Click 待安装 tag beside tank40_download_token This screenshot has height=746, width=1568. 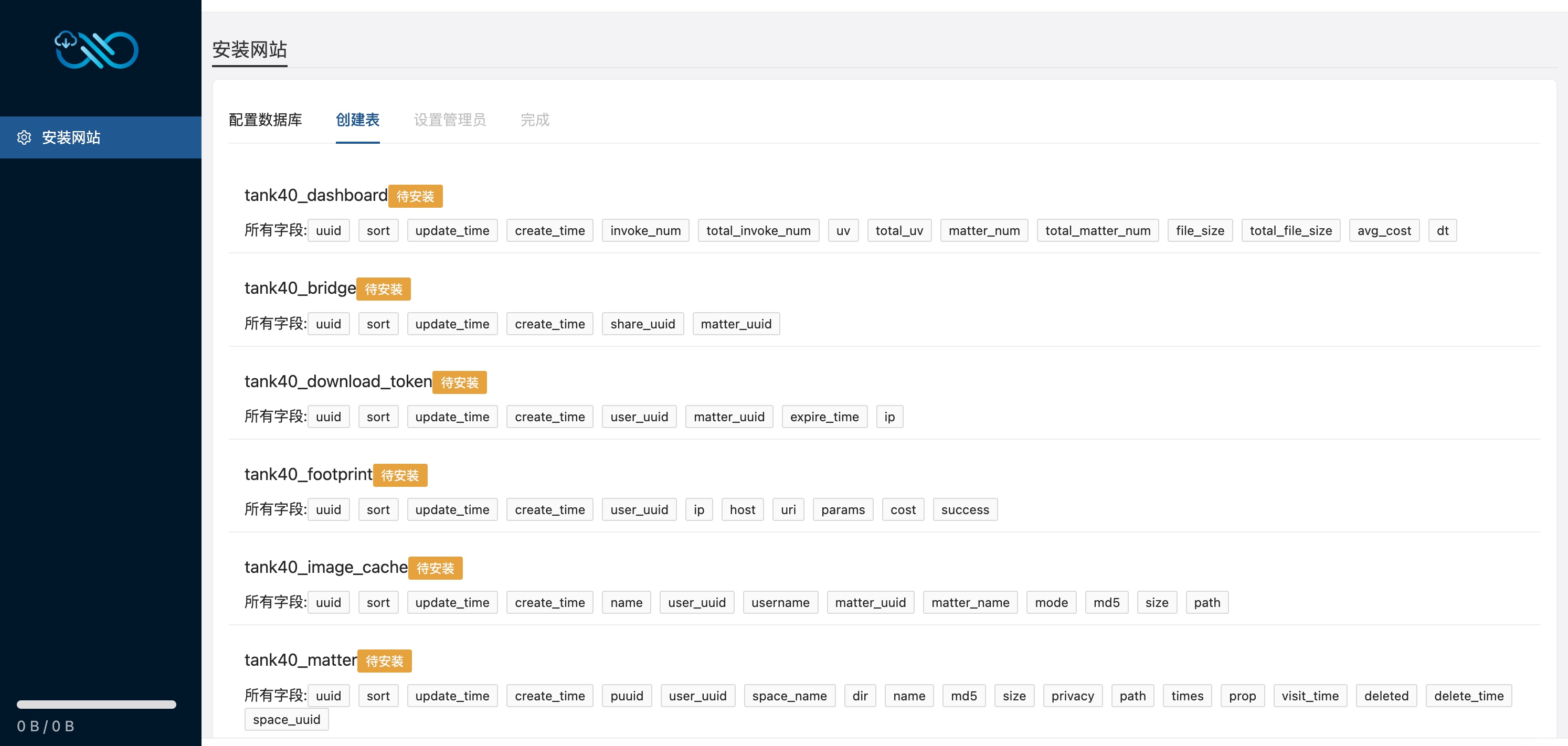460,382
